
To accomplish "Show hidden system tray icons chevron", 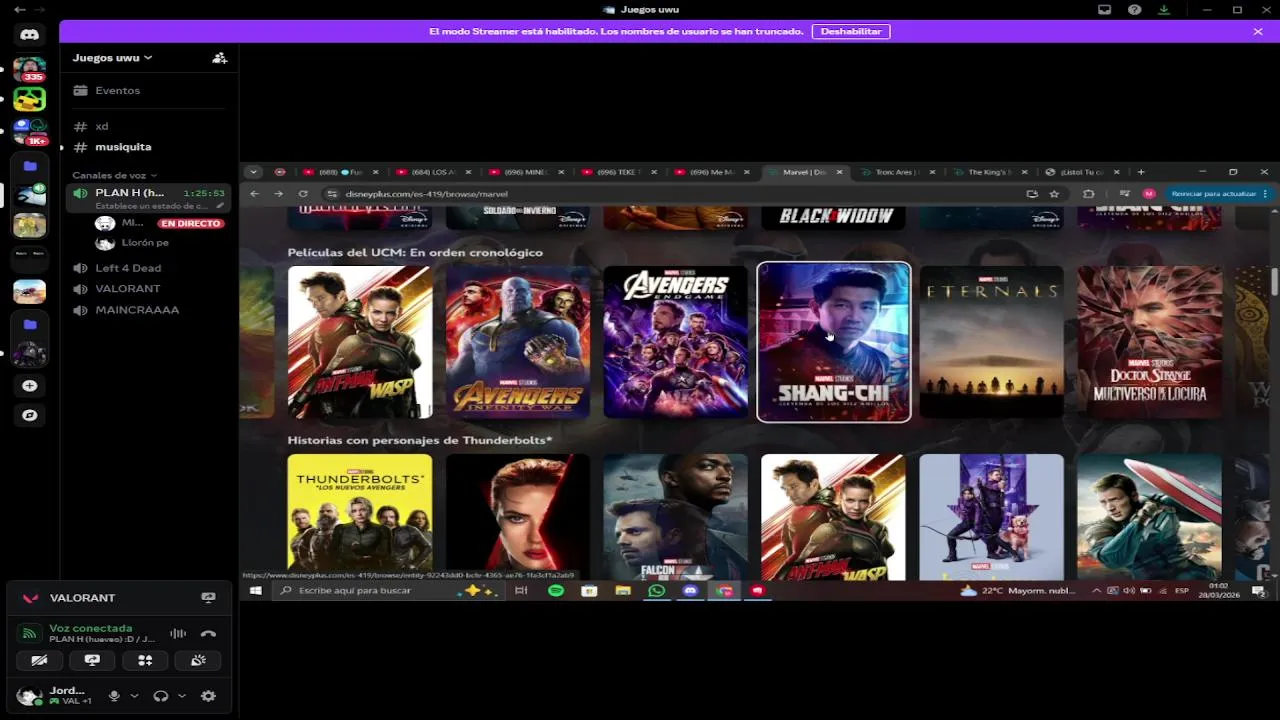I will tap(1096, 591).
